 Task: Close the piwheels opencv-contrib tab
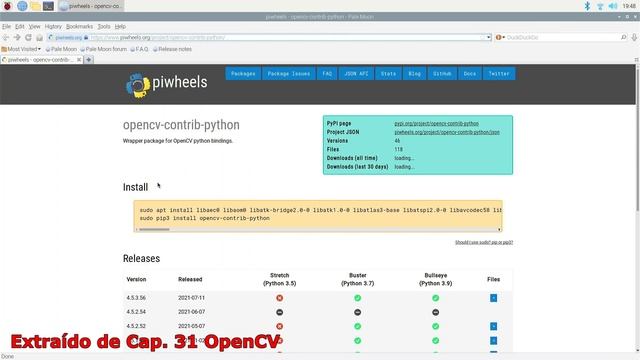click(x=79, y=60)
